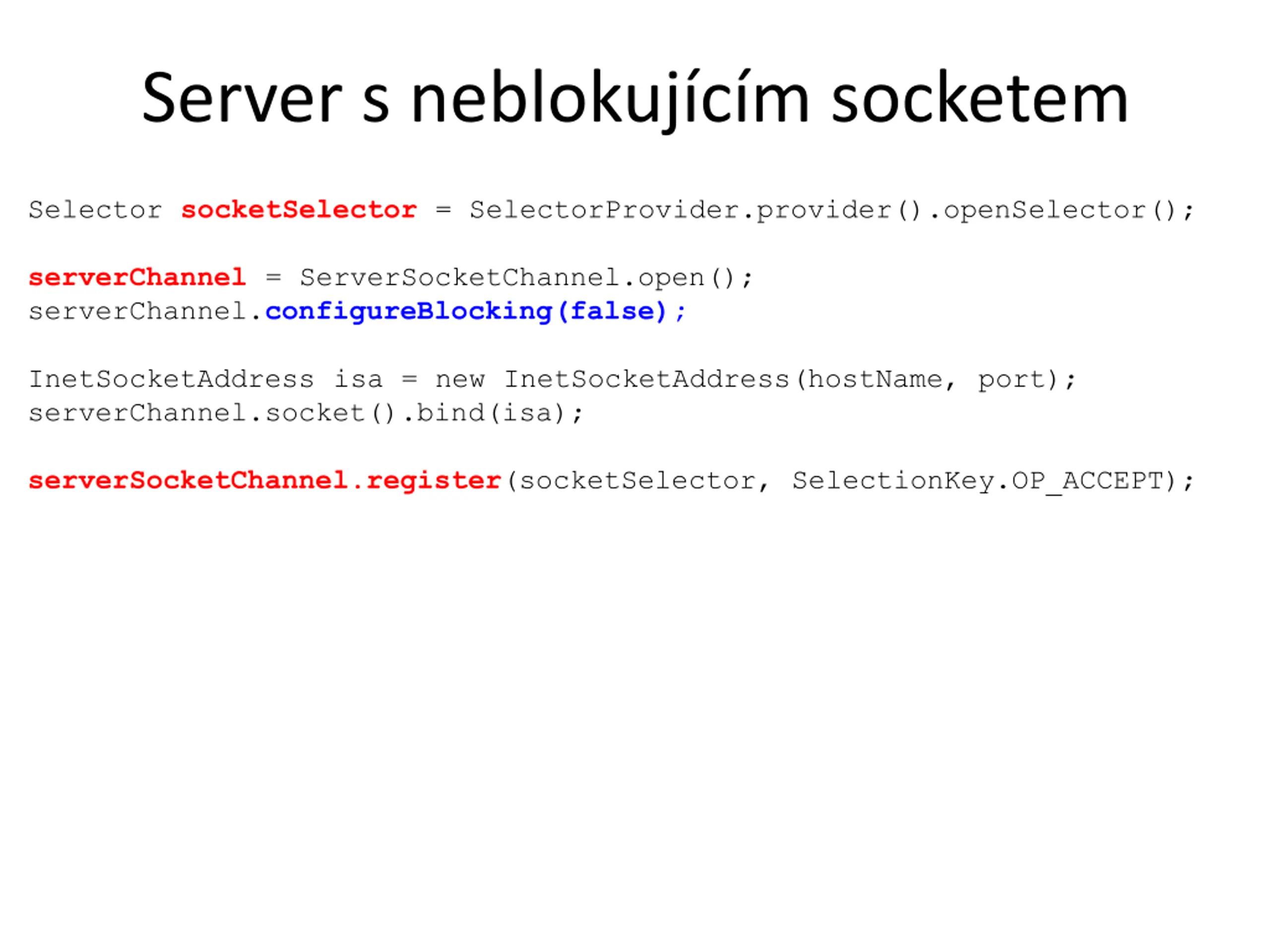The height and width of the screenshot is (952, 1270).
Task: Click "serverChannel.socket()" in the bind line
Action: (x=213, y=414)
